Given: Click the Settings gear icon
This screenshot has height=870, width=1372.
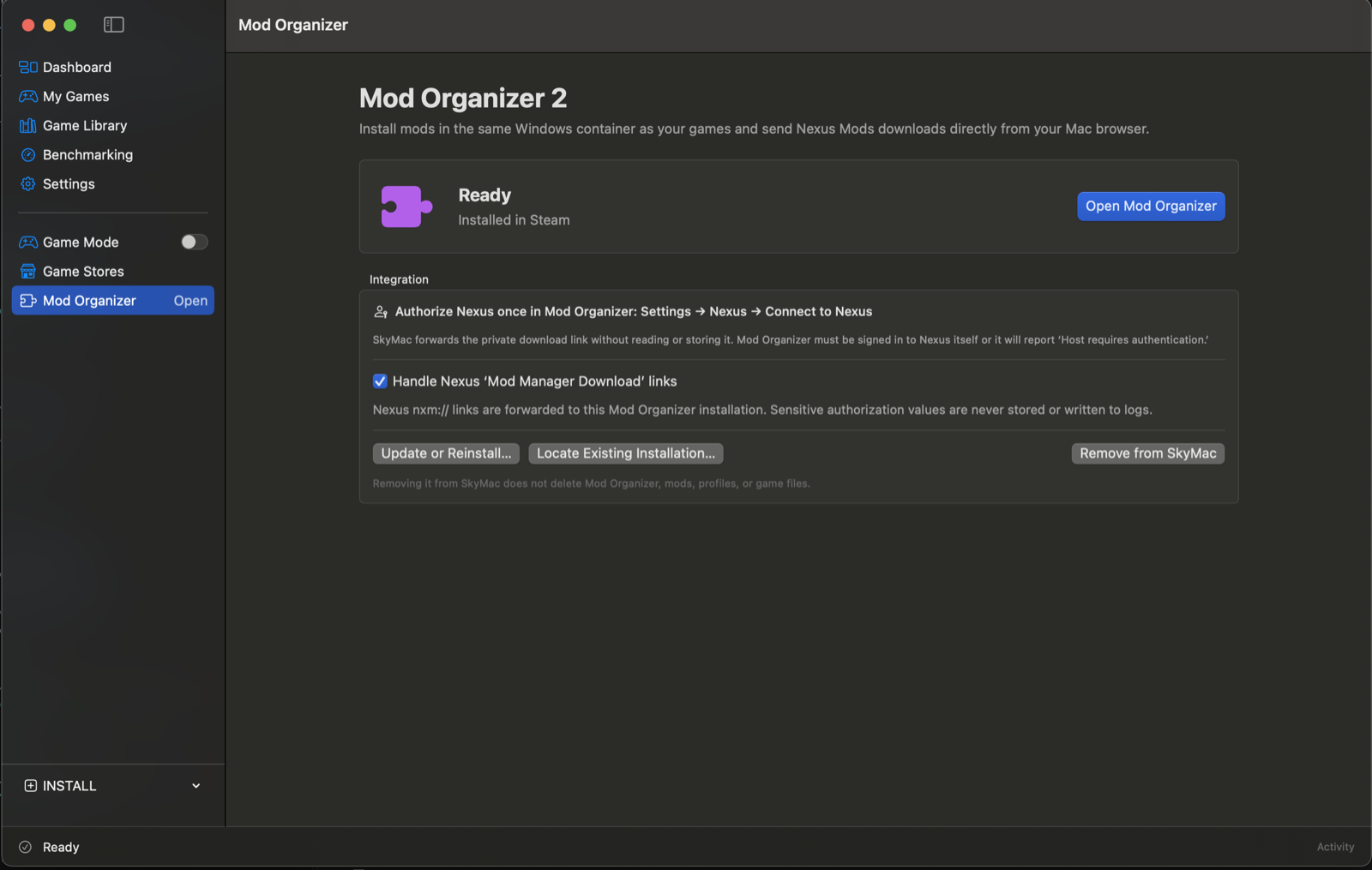Looking at the screenshot, I should pos(28,183).
